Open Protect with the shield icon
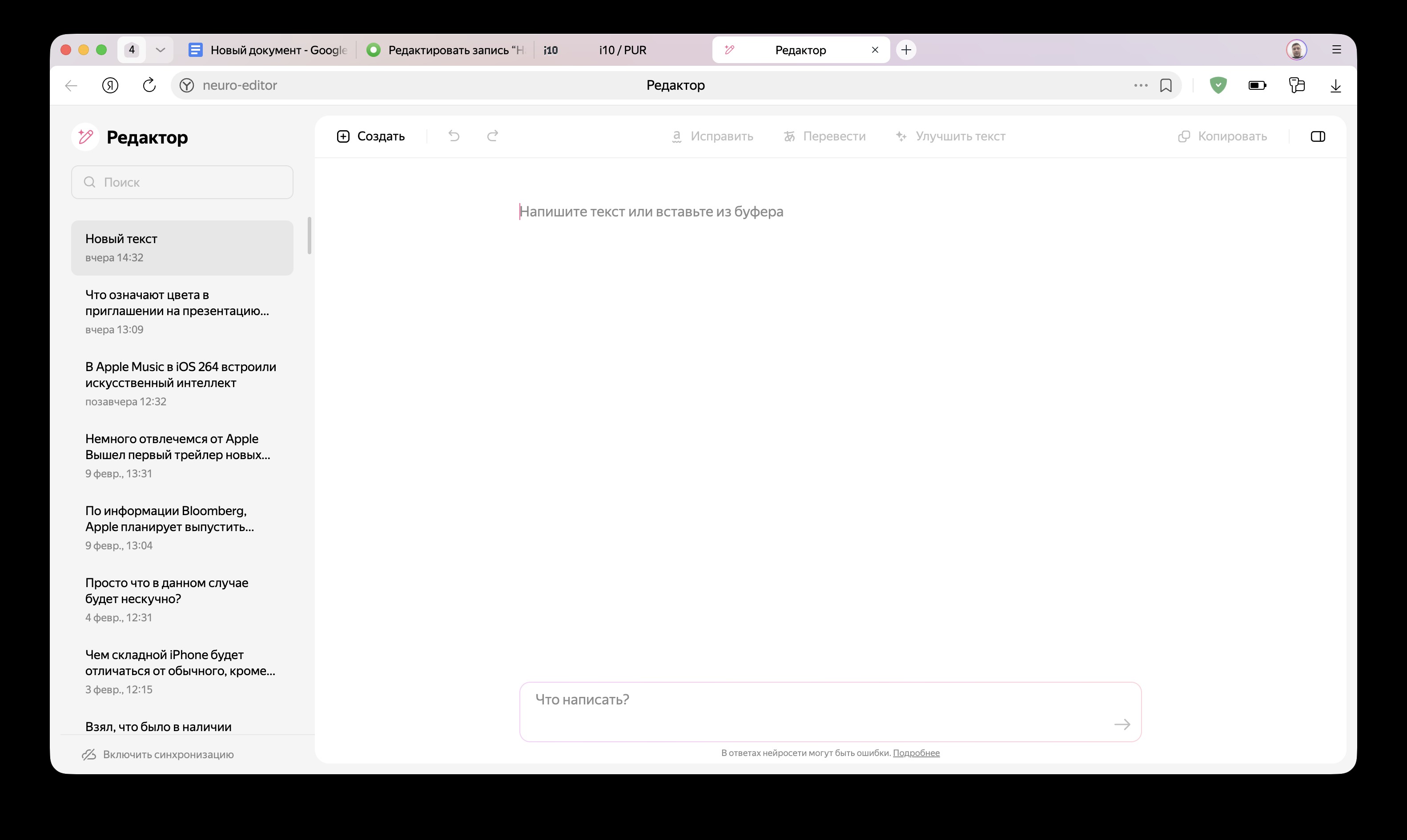The width and height of the screenshot is (1407, 840). (x=1218, y=85)
